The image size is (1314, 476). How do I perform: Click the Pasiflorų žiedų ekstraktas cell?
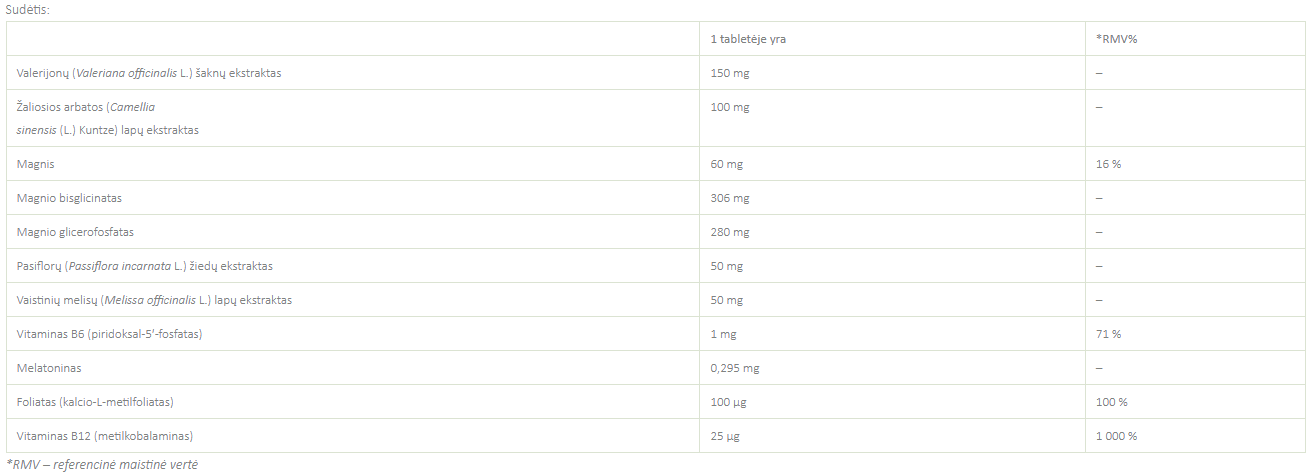(144, 266)
